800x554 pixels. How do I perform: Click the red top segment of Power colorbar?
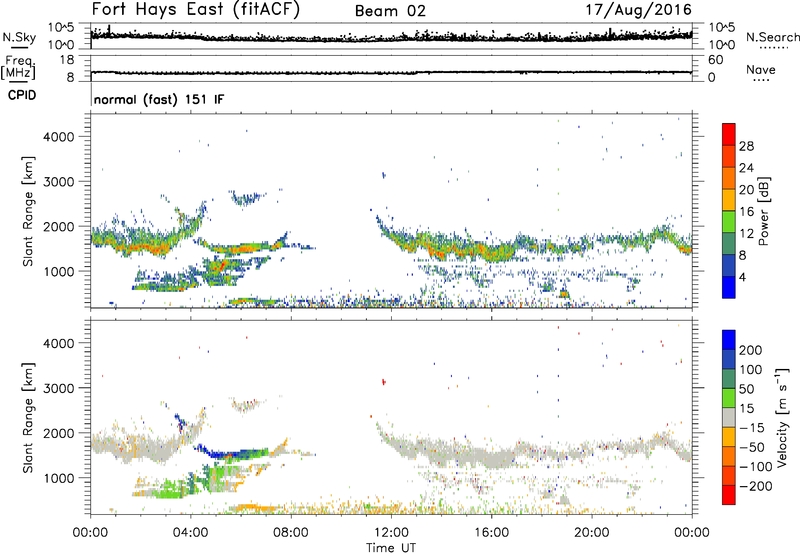pyautogui.click(x=729, y=134)
